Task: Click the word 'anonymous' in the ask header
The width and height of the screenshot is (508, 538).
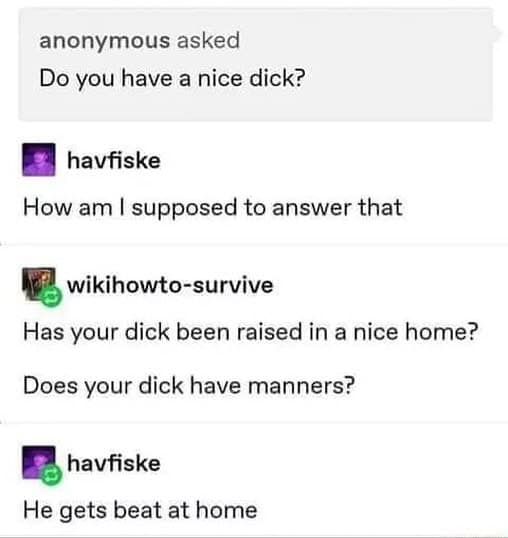Action: (x=105, y=41)
